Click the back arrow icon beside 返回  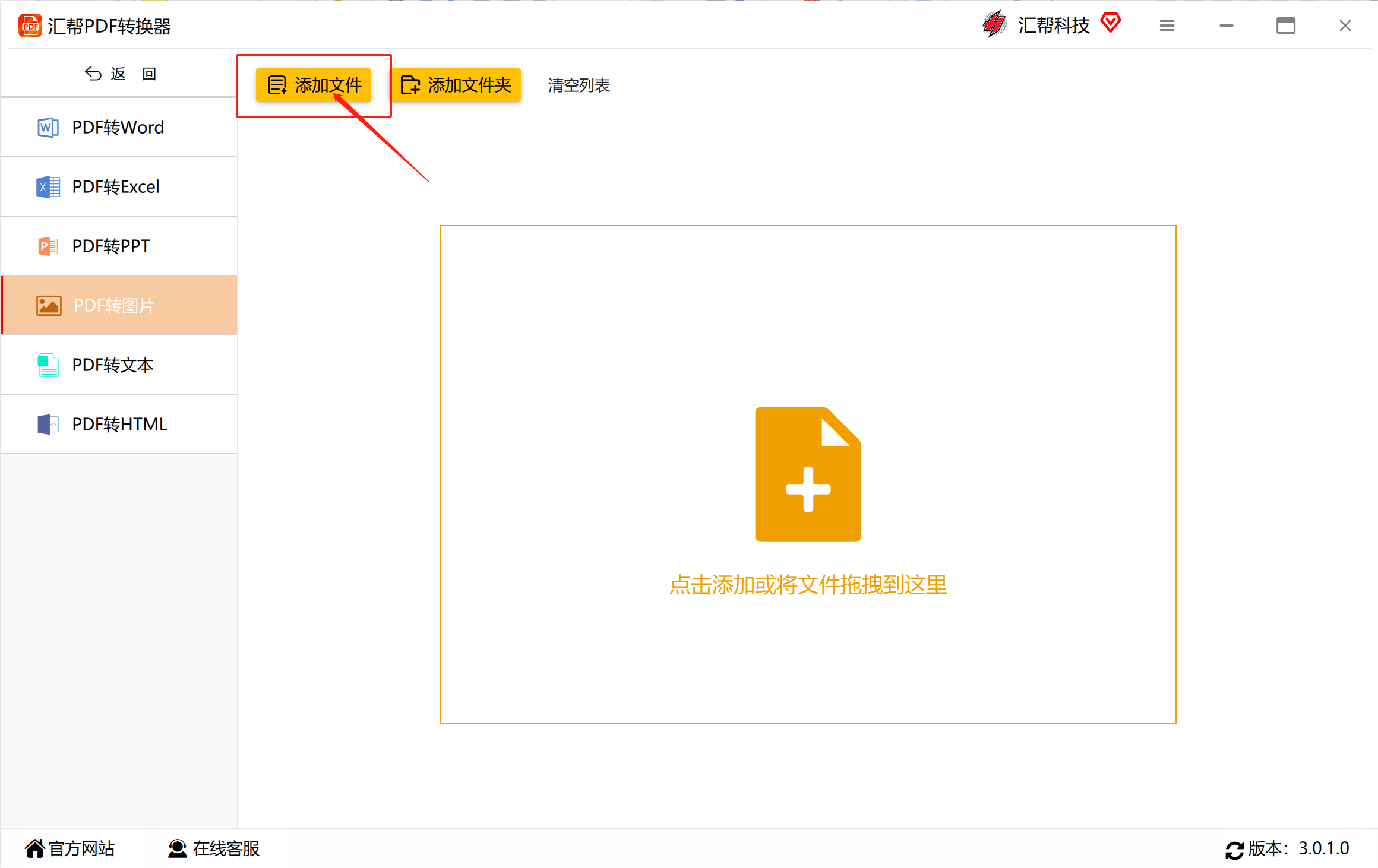[x=93, y=73]
